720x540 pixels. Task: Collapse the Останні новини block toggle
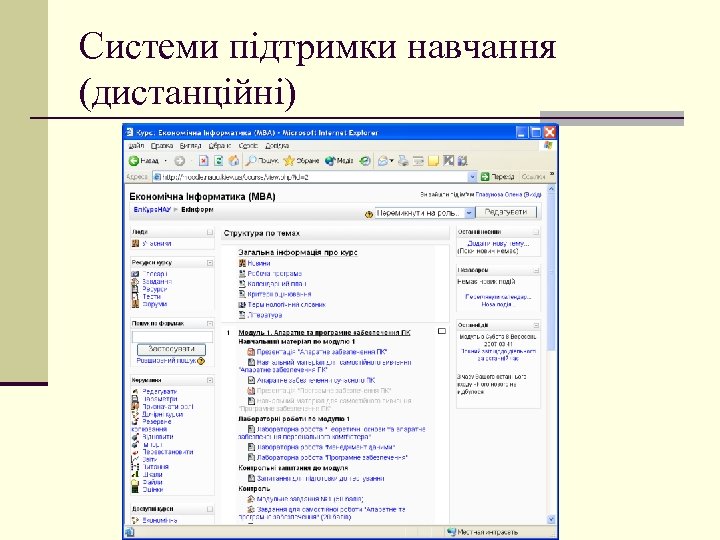point(536,232)
